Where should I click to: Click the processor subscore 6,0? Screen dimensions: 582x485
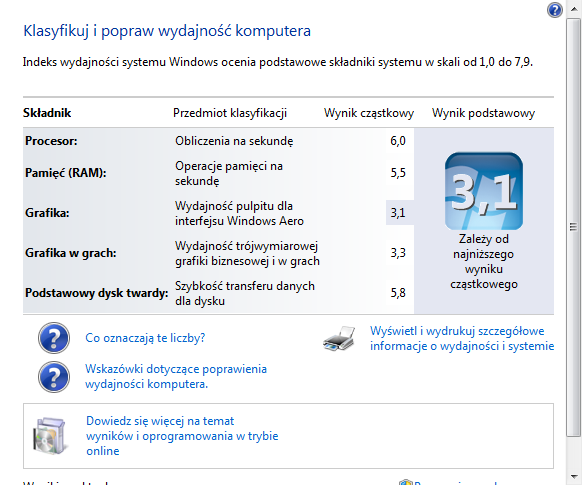398,141
